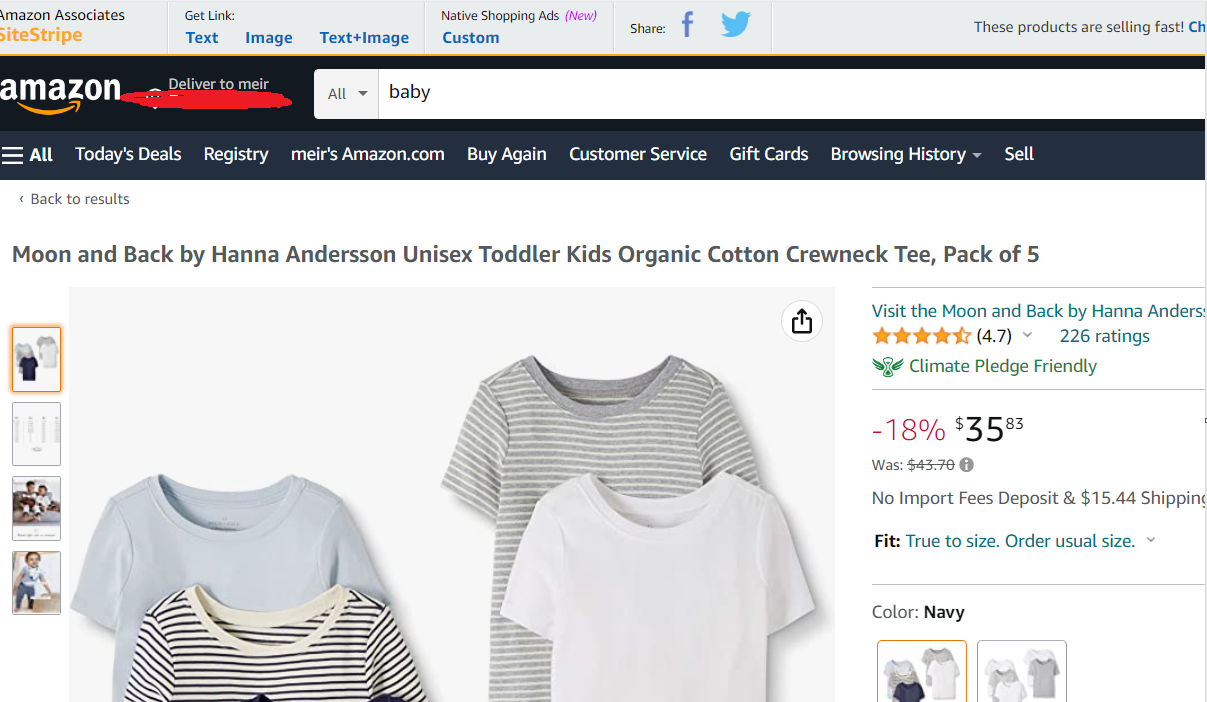Get SiteStripe Text+Image link
This screenshot has width=1207, height=702.
pos(364,38)
